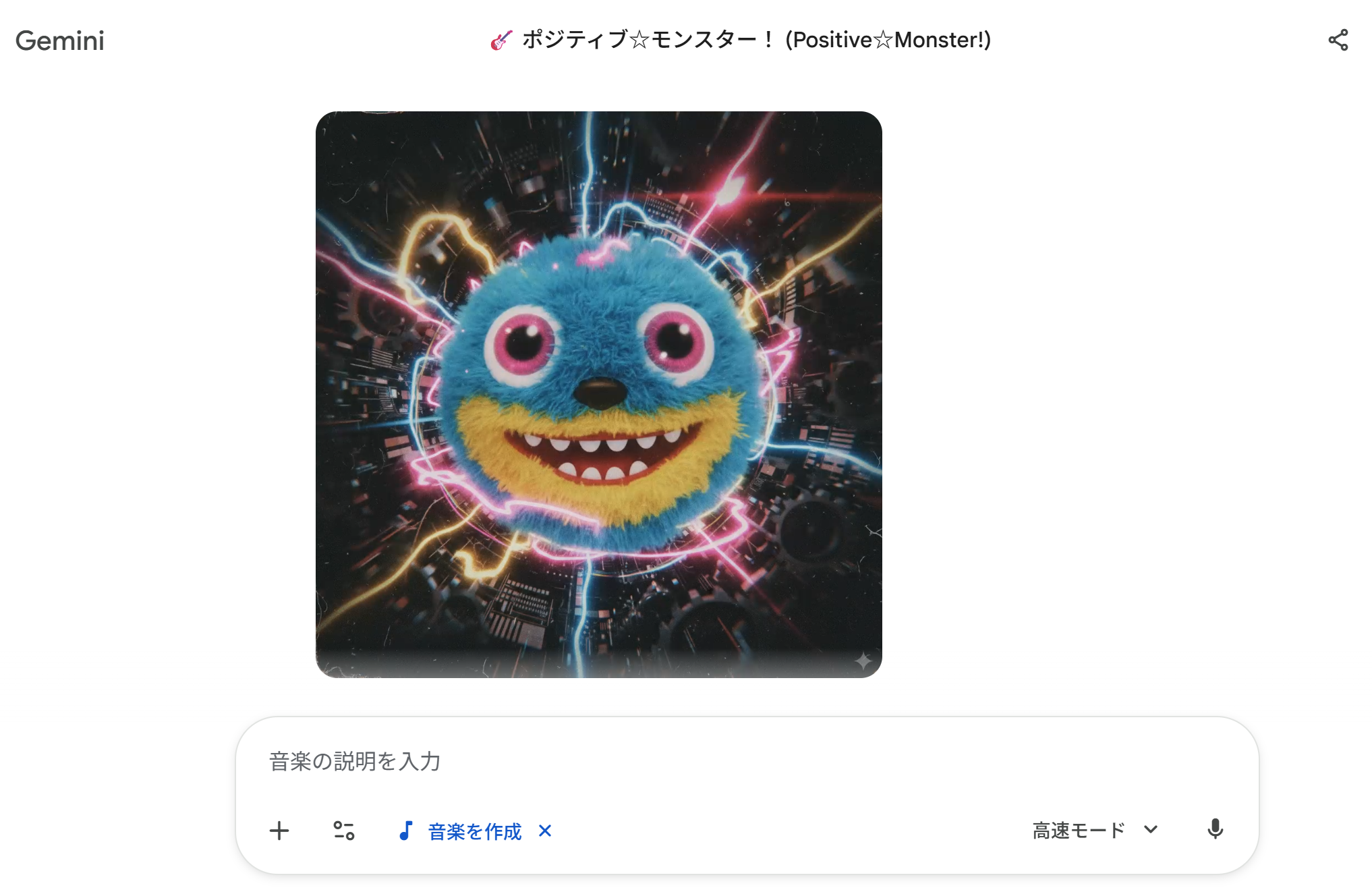
Task: Click the monster's black nose
Action: click(600, 391)
